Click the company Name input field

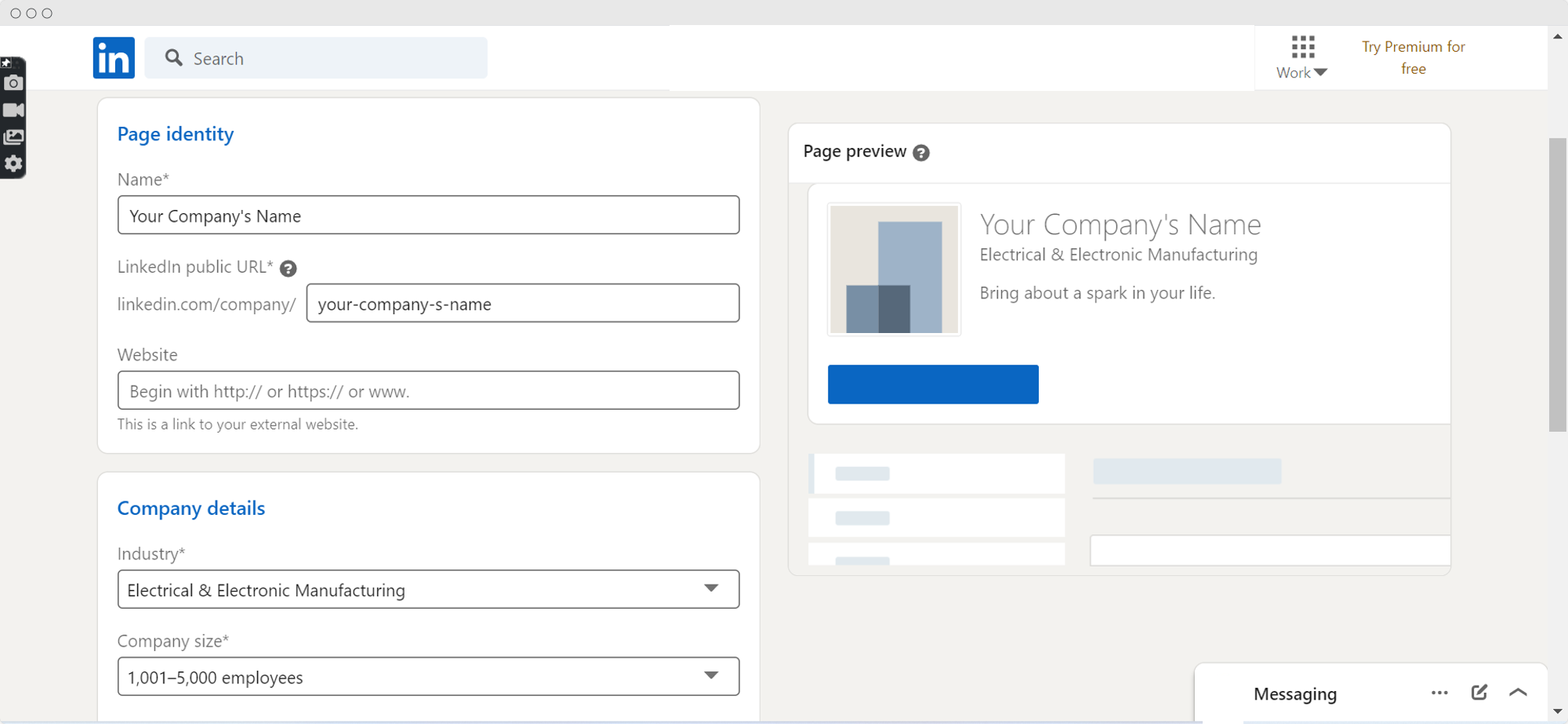[428, 215]
